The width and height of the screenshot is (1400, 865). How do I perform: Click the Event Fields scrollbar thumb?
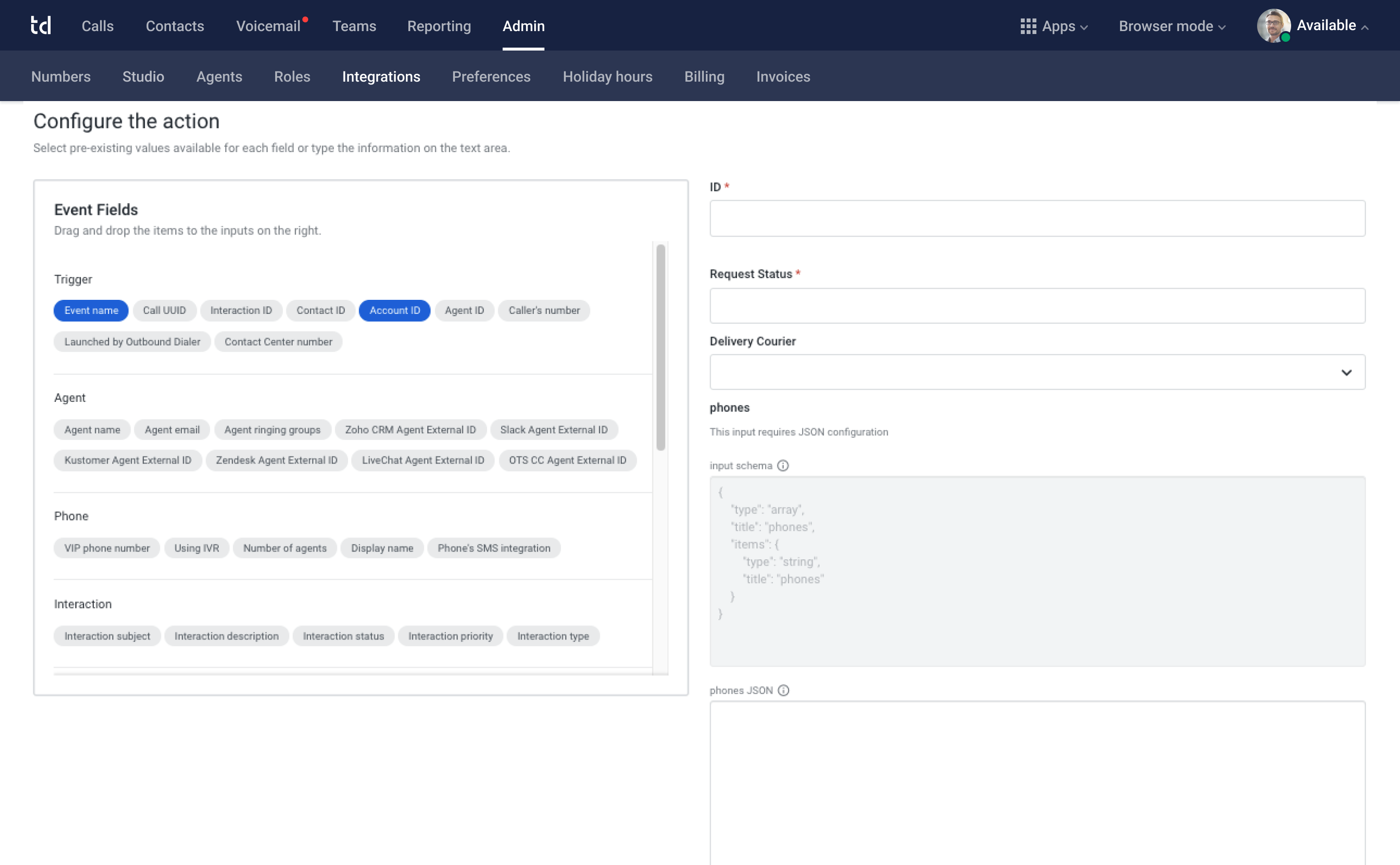pos(661,347)
